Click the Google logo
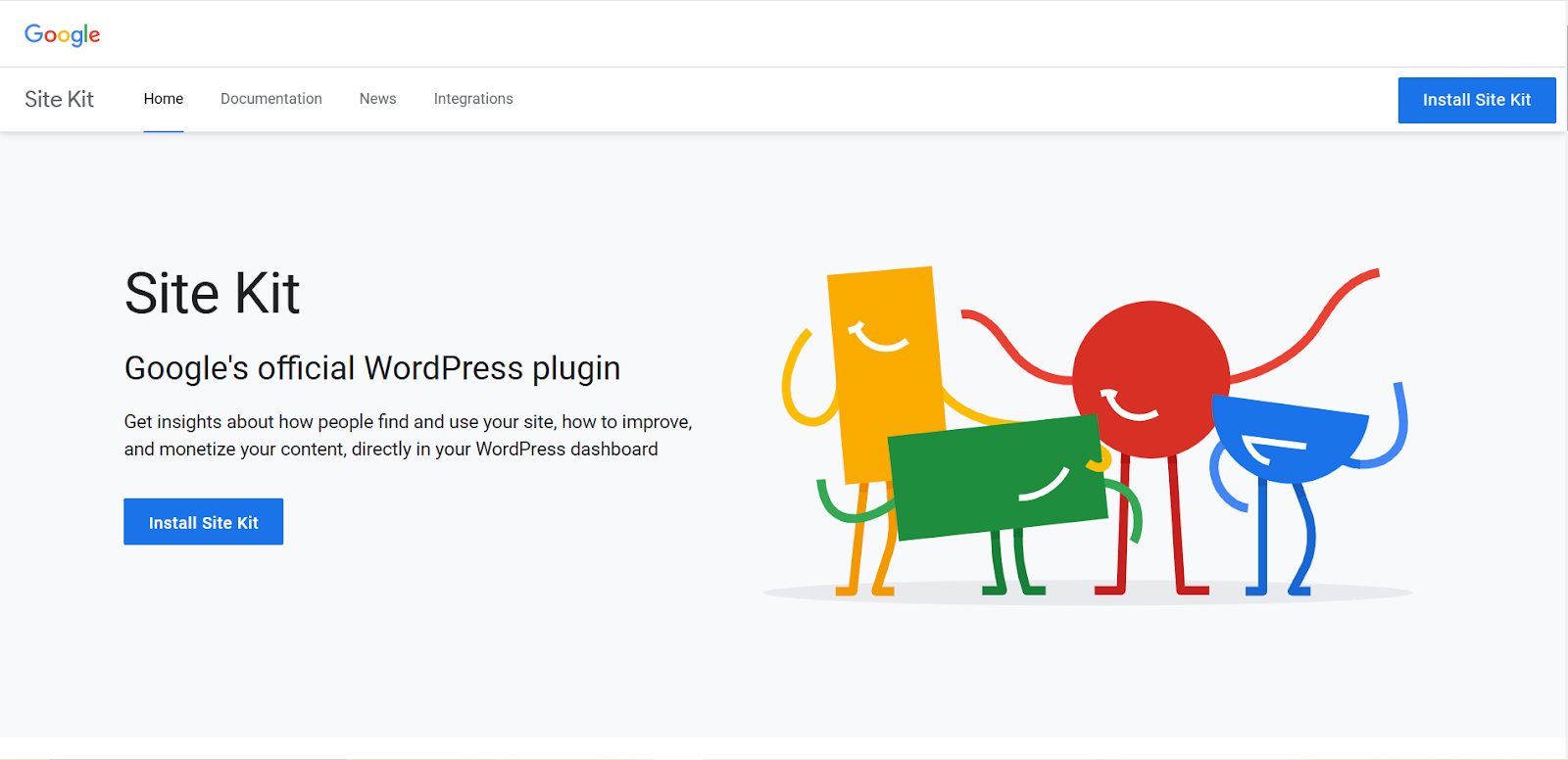This screenshot has width=1568, height=760. click(63, 34)
